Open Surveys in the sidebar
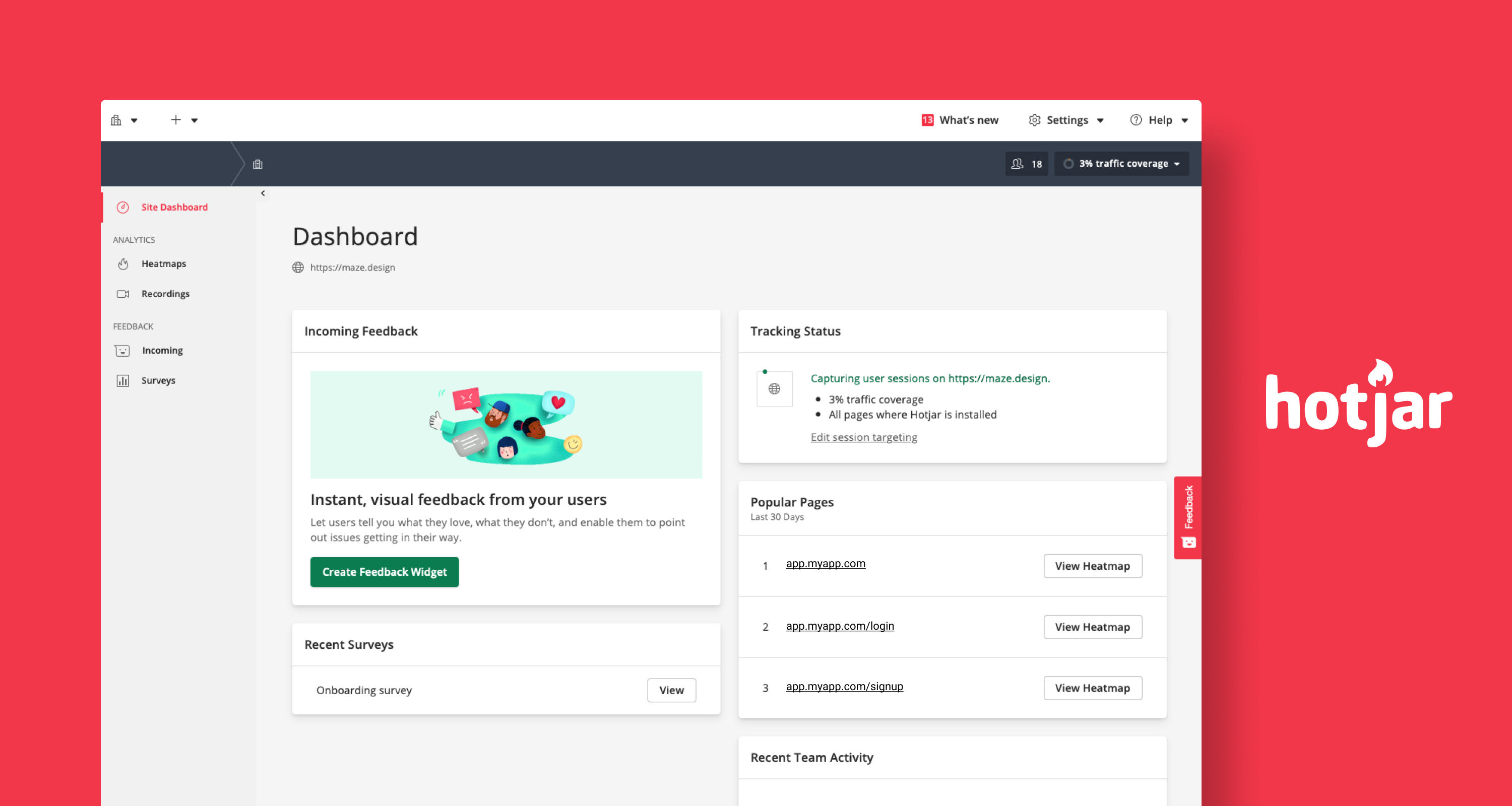This screenshot has height=806, width=1512. (x=158, y=381)
